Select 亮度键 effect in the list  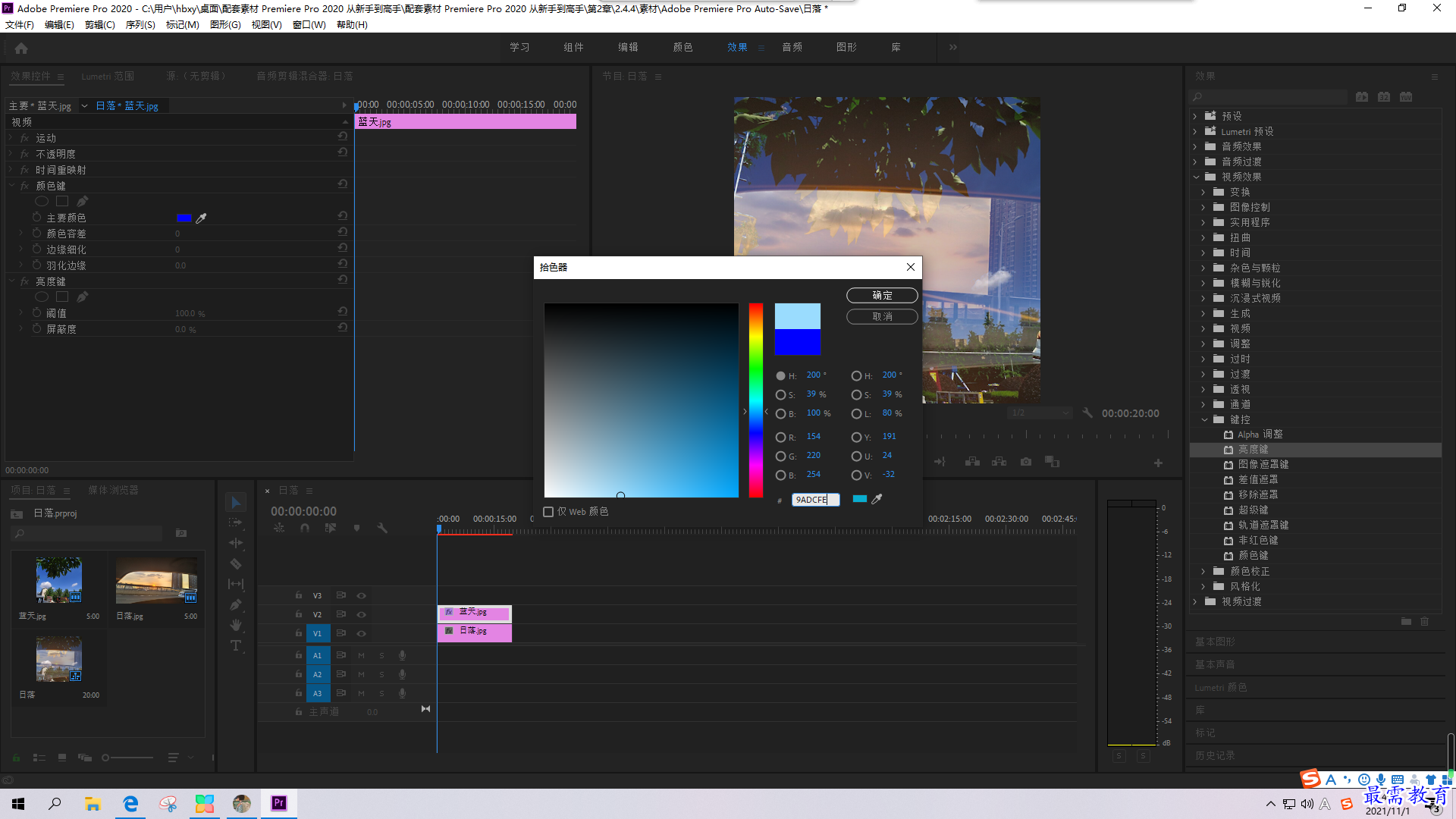[x=1253, y=450]
